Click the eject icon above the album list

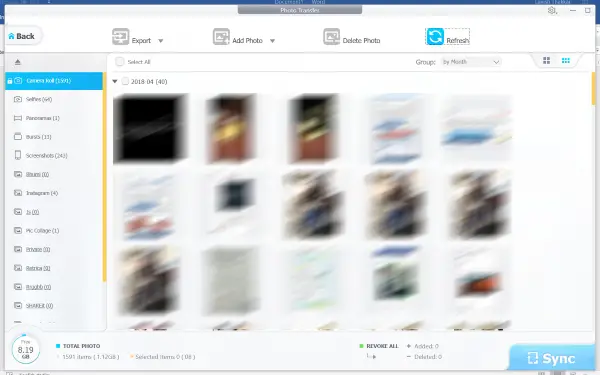pyautogui.click(x=18, y=62)
